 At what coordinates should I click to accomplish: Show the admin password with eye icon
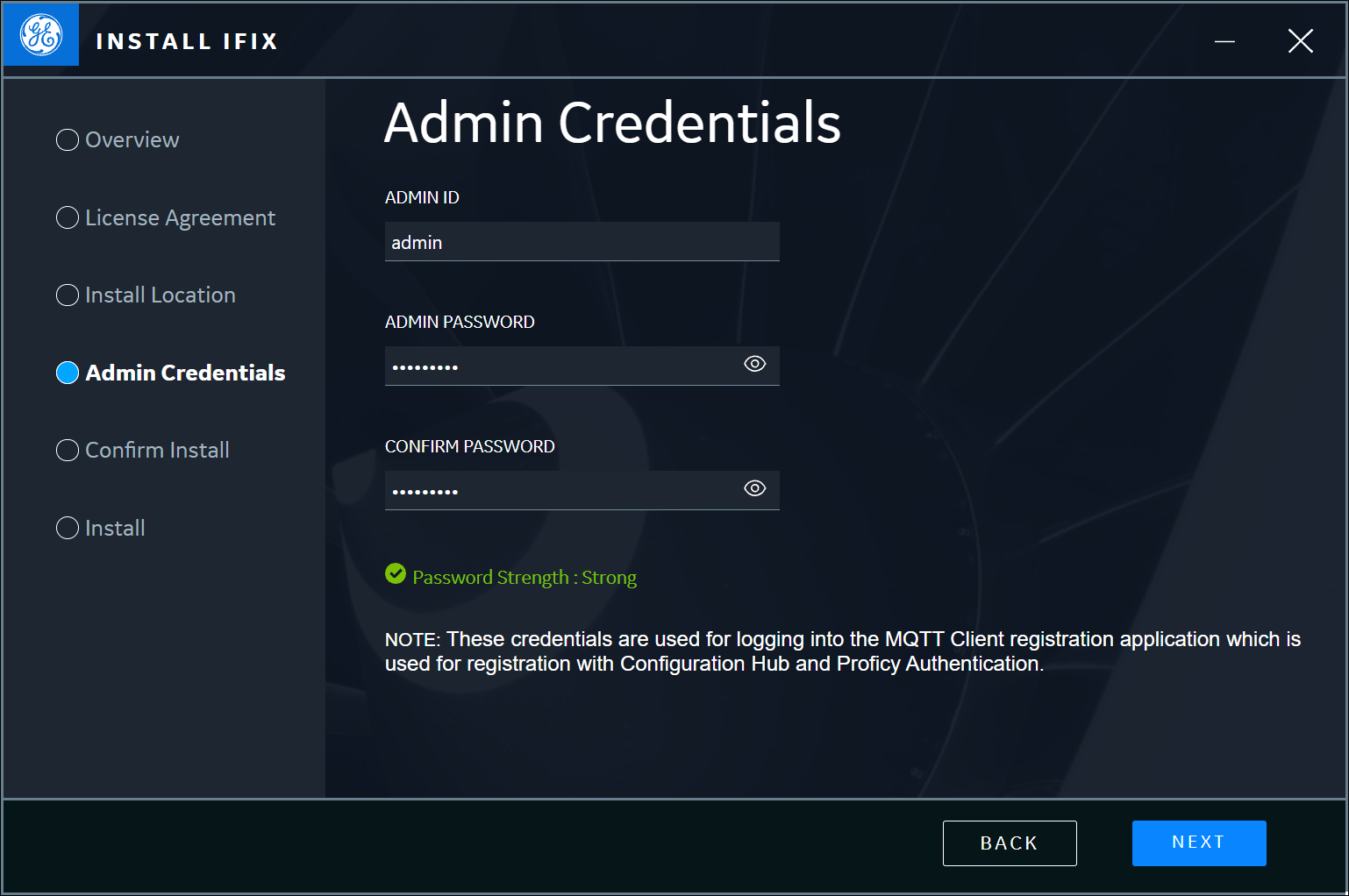[754, 364]
